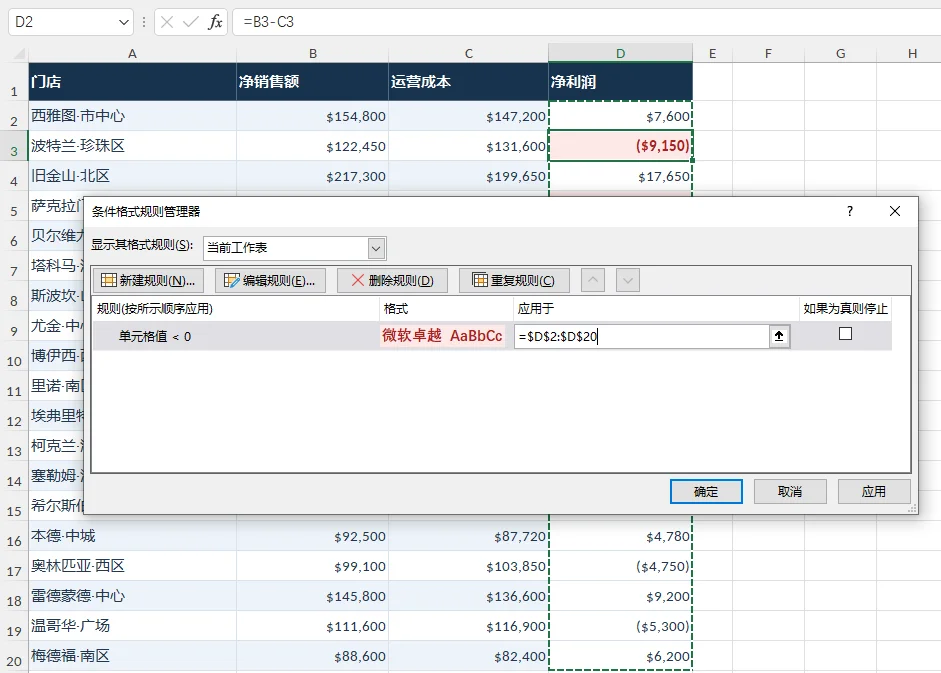Click the 应用 button
The height and width of the screenshot is (673, 941).
874,492
